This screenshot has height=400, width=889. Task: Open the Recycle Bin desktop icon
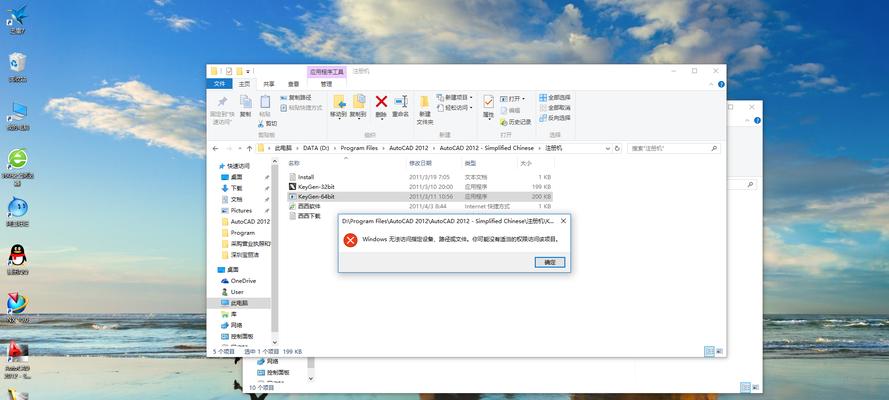pos(18,67)
